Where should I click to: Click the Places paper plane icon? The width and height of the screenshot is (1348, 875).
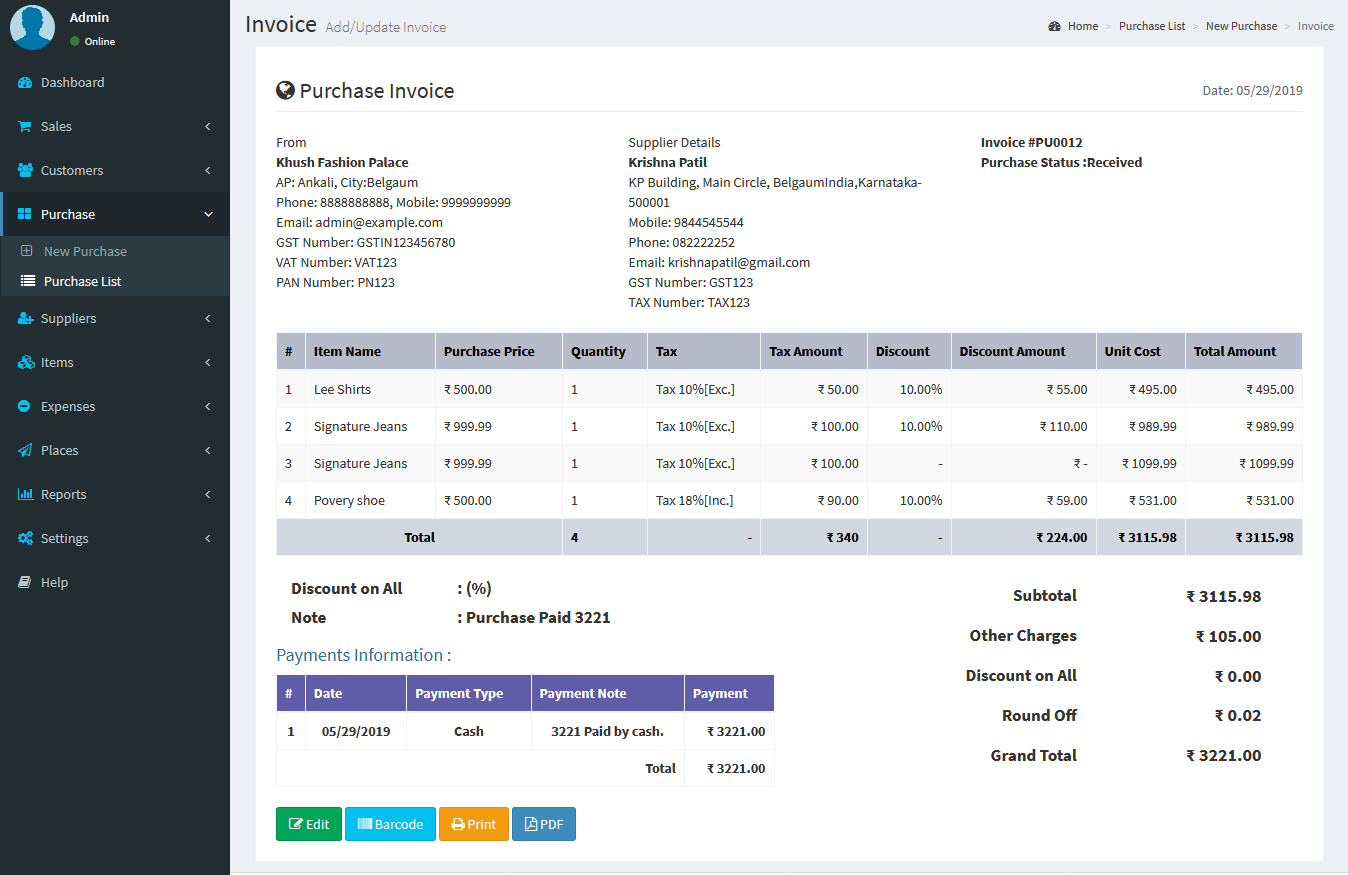tap(25, 451)
